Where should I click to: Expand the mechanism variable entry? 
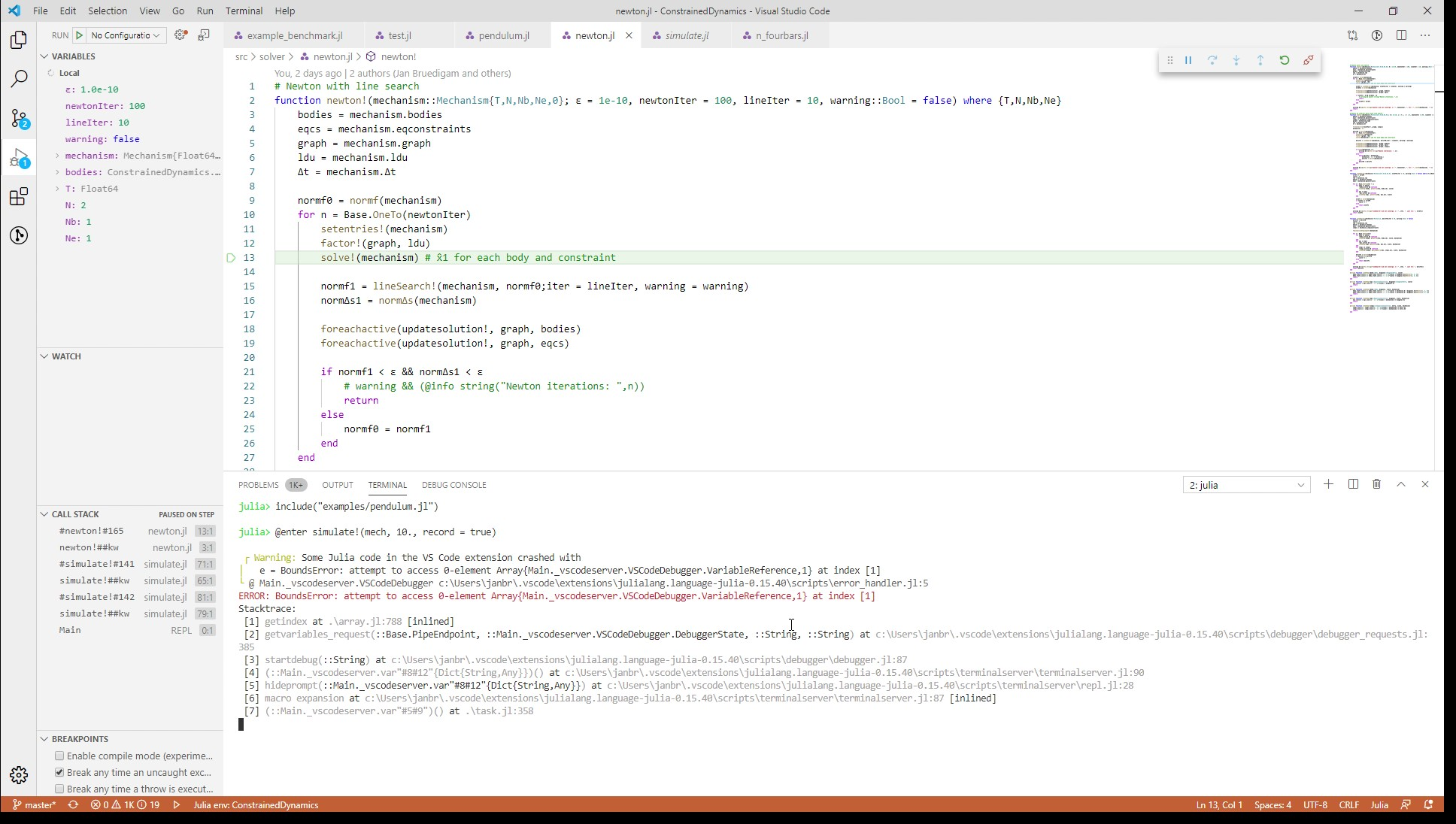click(x=58, y=156)
